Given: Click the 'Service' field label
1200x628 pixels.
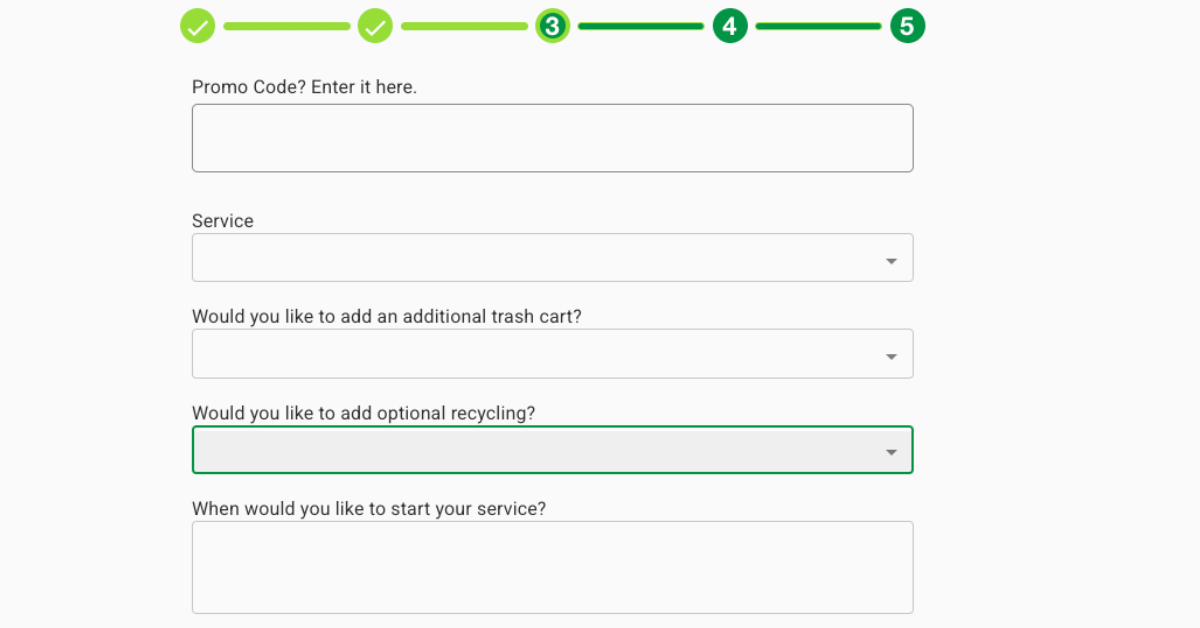Looking at the screenshot, I should (x=222, y=221).
